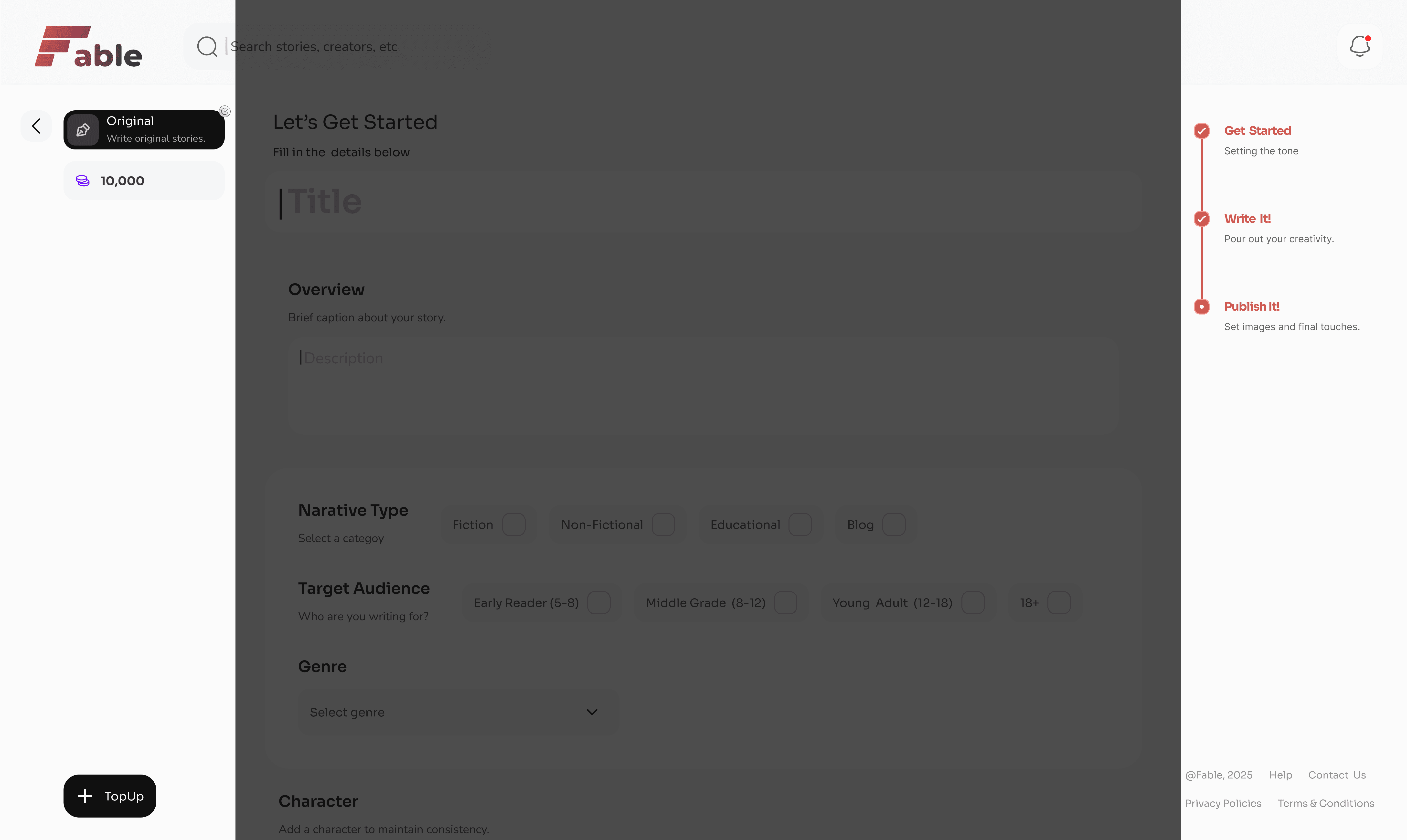Click the Fable logo
This screenshot has width=1407, height=840.
pos(88,46)
